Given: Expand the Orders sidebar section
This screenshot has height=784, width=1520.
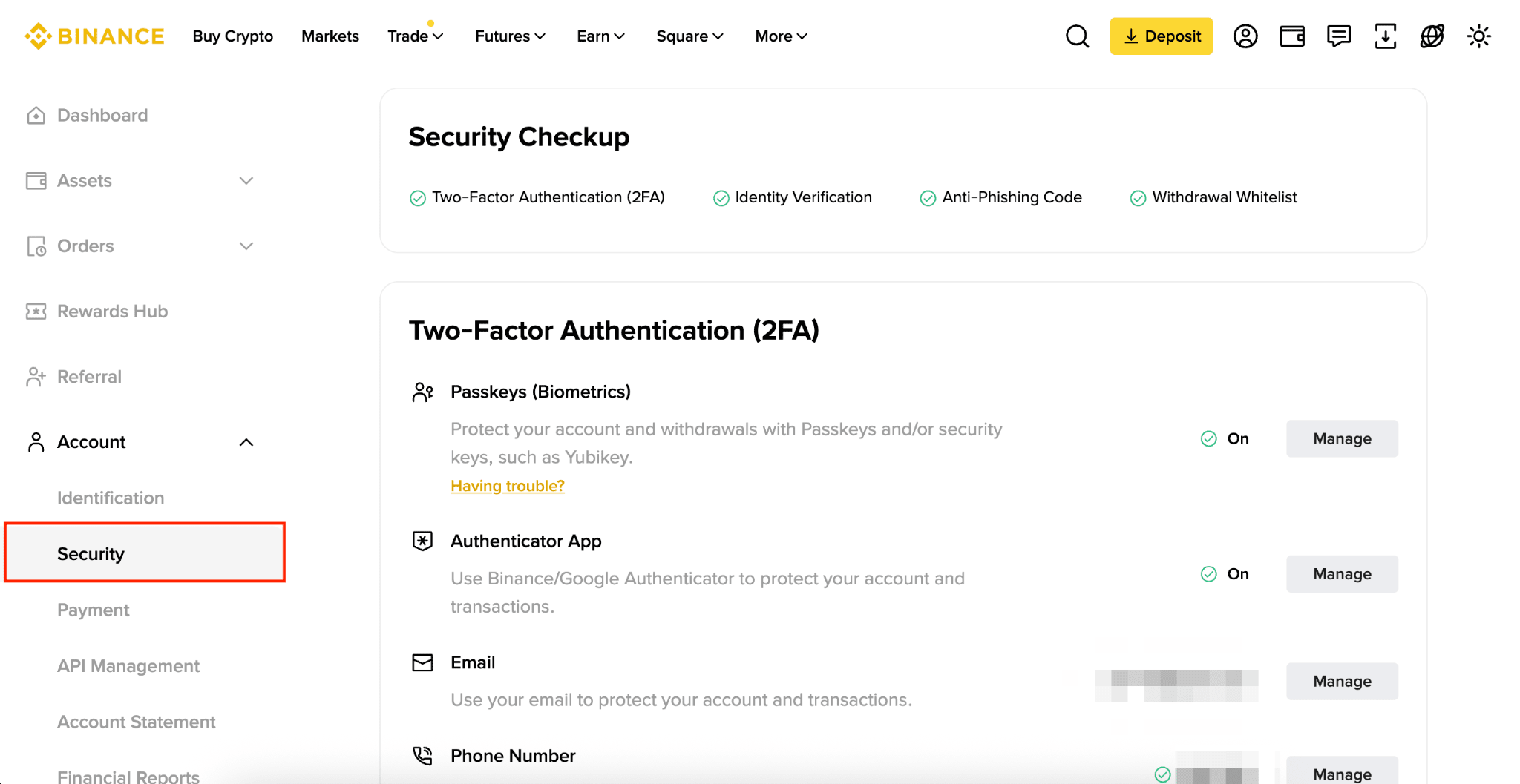Looking at the screenshot, I should coord(246,246).
